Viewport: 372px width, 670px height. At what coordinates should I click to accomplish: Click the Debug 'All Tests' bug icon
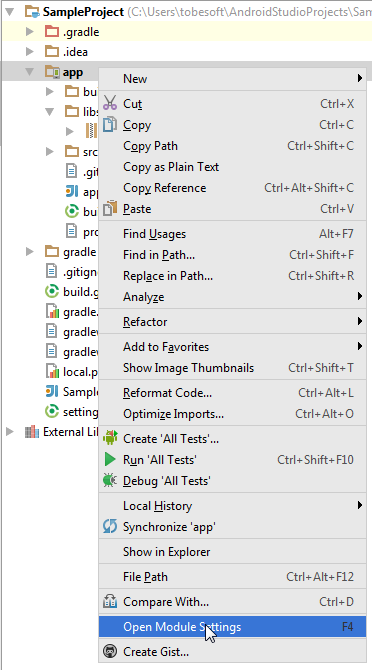point(110,480)
